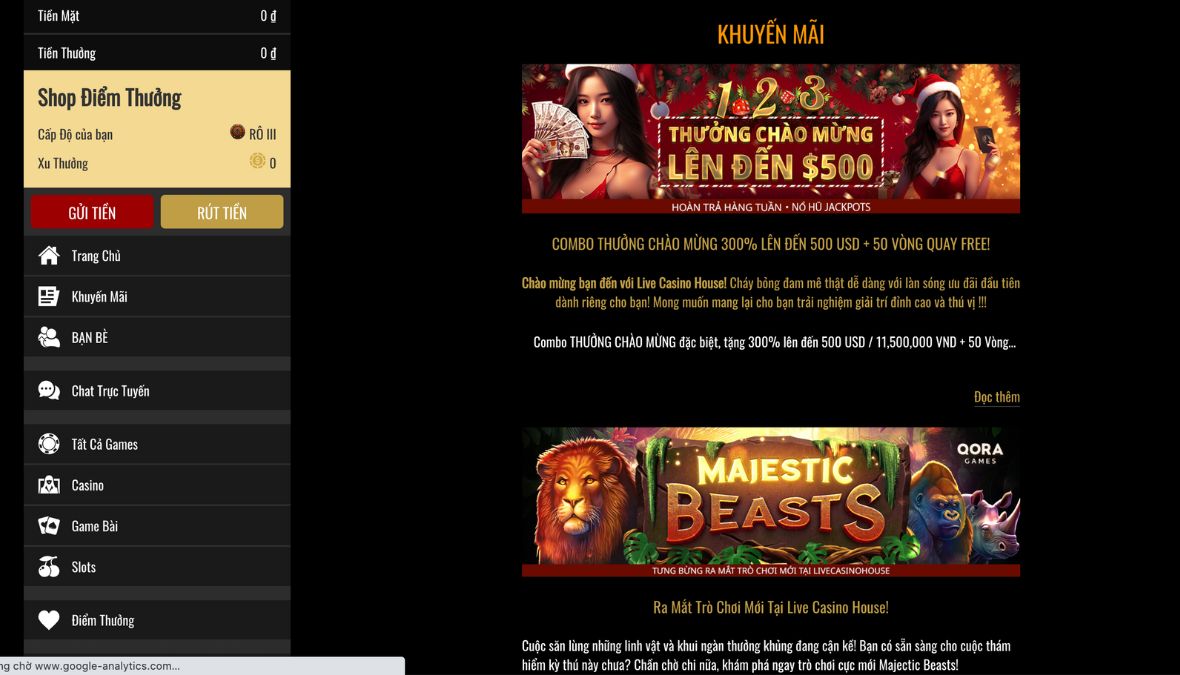Open BẠN BÈ via the friends icon
The height and width of the screenshot is (675, 1180).
pyautogui.click(x=48, y=336)
